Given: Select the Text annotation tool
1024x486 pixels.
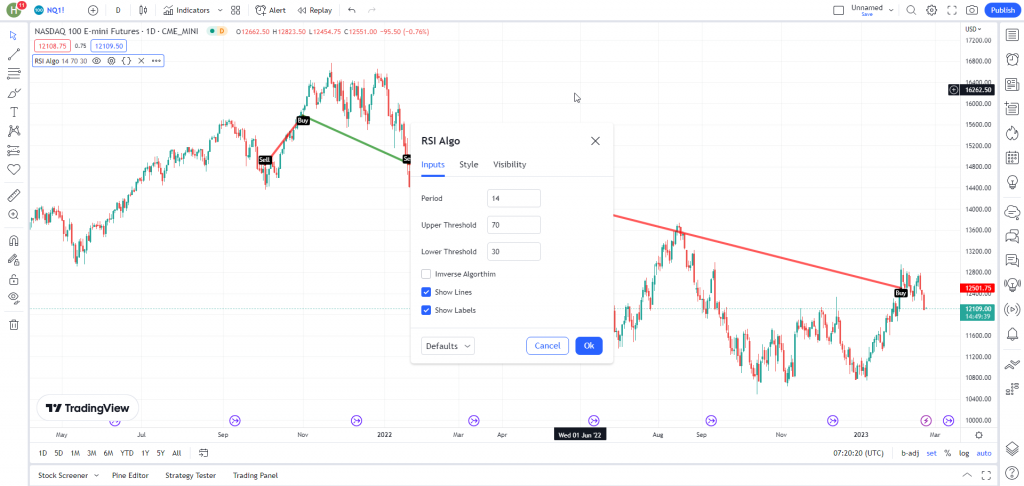Looking at the screenshot, I should tap(14, 111).
